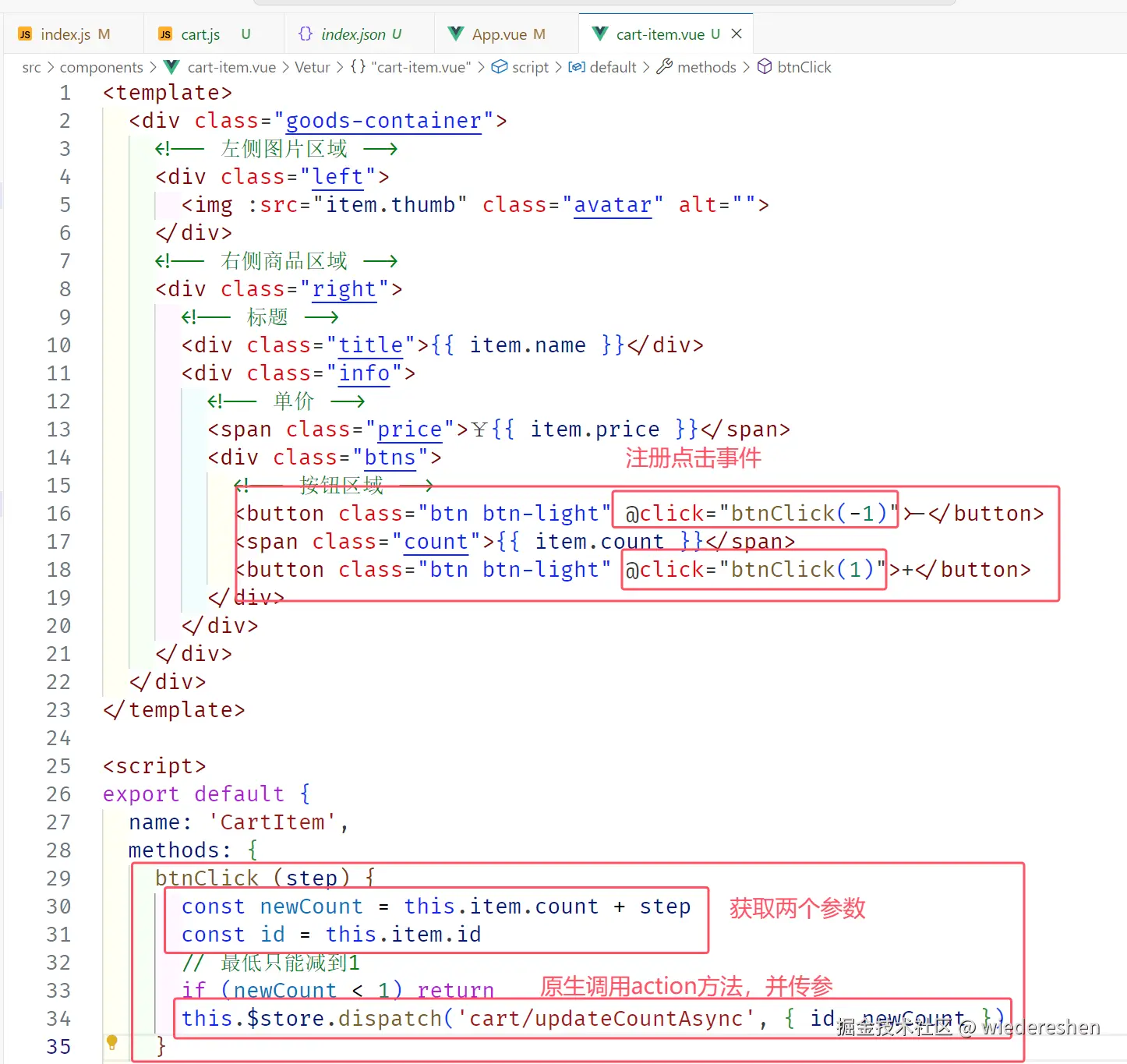Click item.price on line 13

[595, 429]
